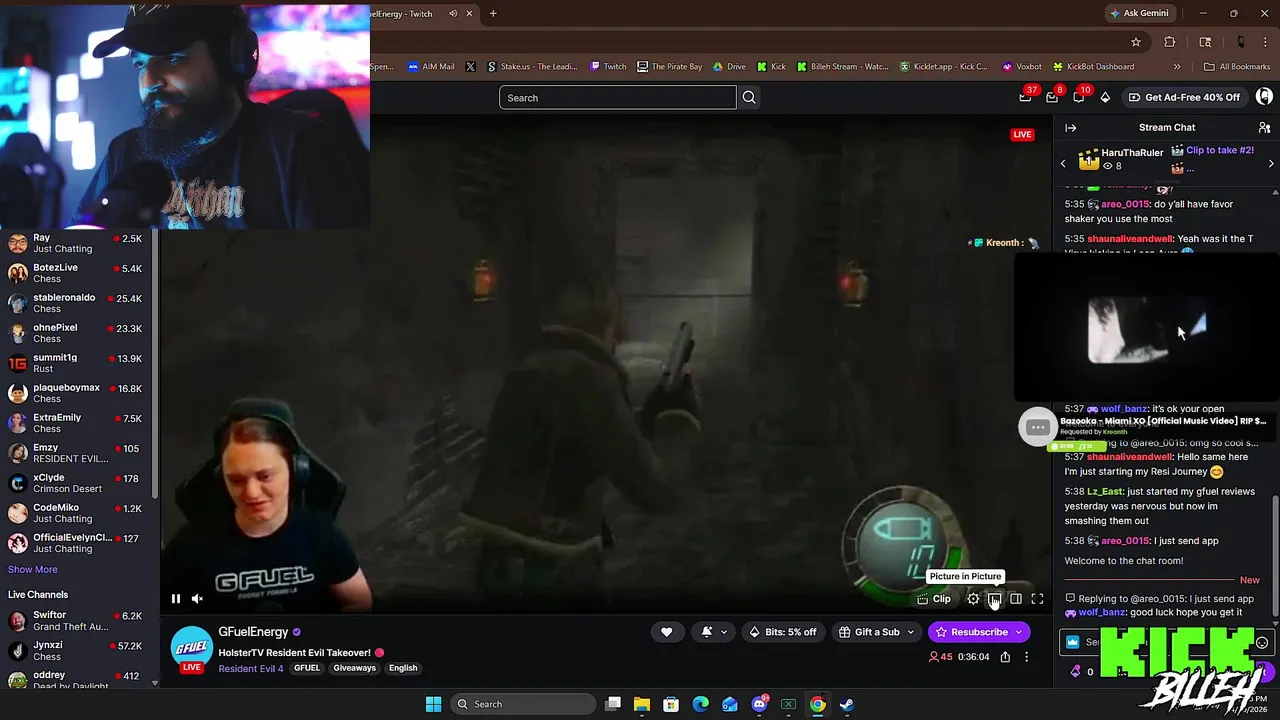Open chat community users icon
Image resolution: width=1280 pixels, height=720 pixels.
point(1264,127)
